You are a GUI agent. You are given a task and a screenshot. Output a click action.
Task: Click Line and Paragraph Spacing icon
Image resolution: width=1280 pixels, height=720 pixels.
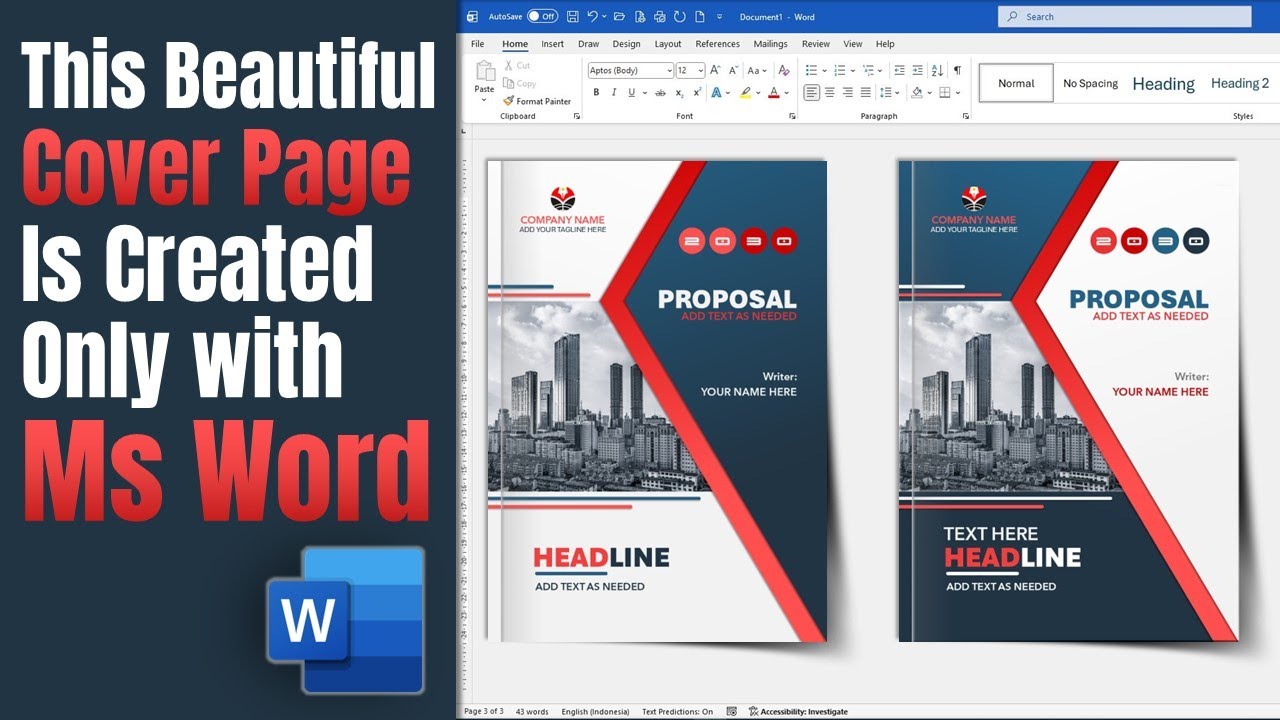pyautogui.click(x=886, y=92)
